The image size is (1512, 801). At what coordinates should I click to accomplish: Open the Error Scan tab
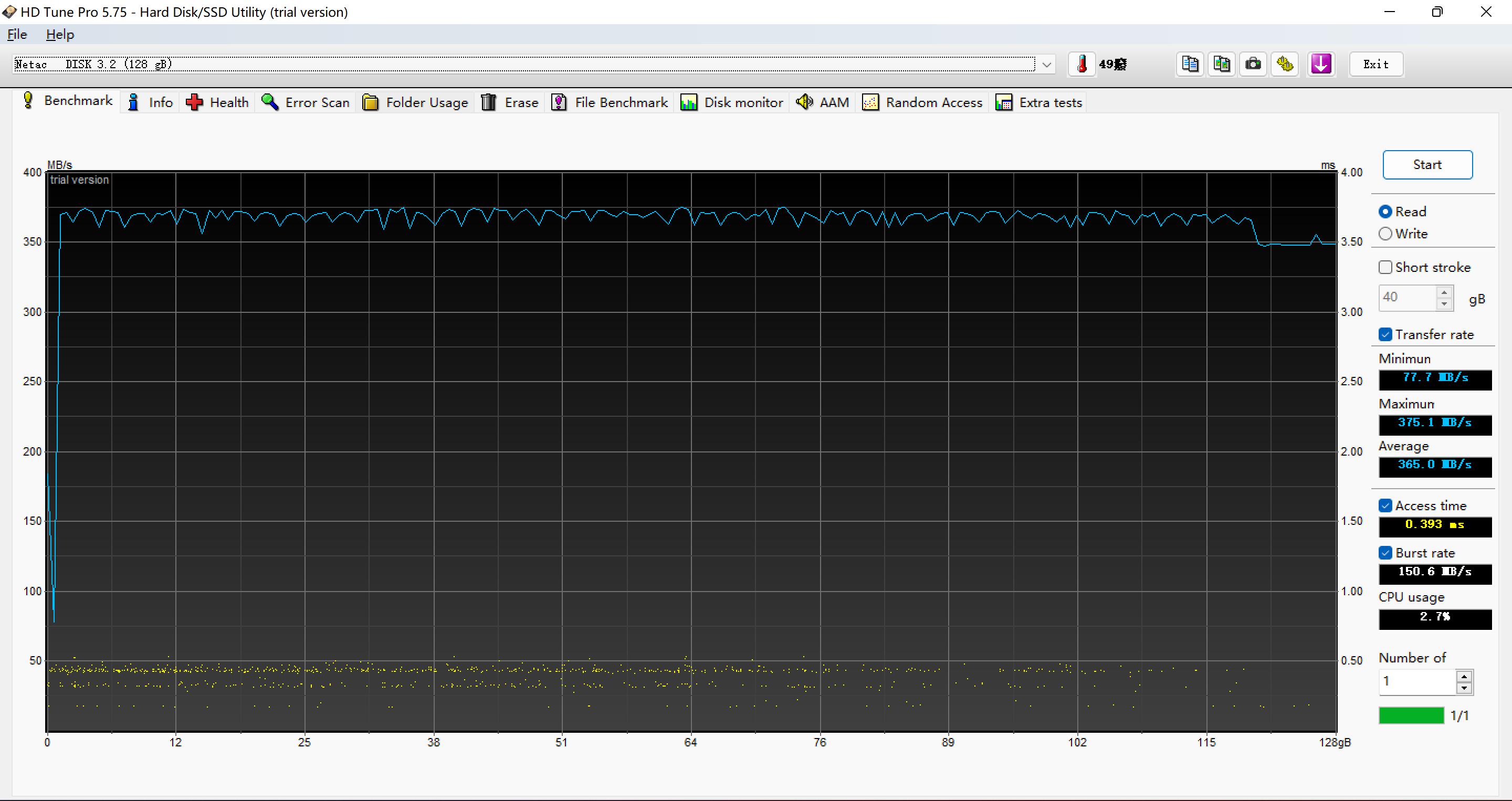(x=306, y=103)
